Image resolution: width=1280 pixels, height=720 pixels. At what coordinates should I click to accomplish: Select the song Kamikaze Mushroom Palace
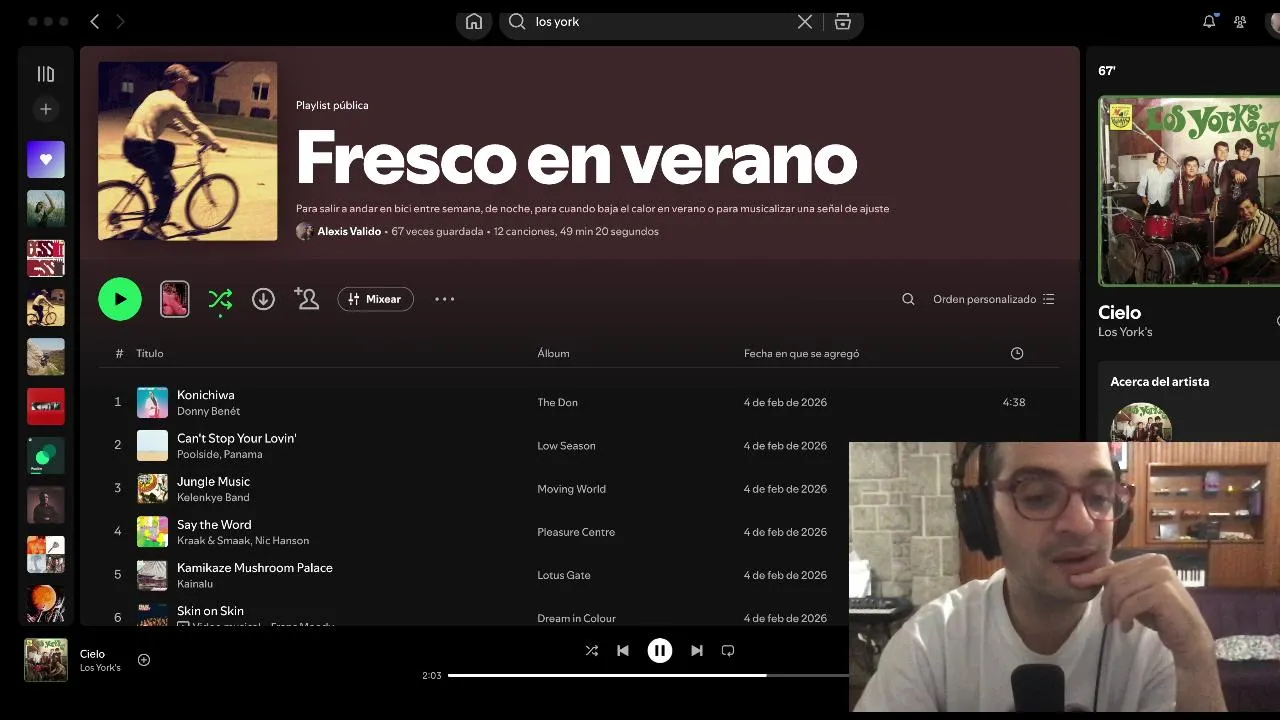(x=255, y=567)
